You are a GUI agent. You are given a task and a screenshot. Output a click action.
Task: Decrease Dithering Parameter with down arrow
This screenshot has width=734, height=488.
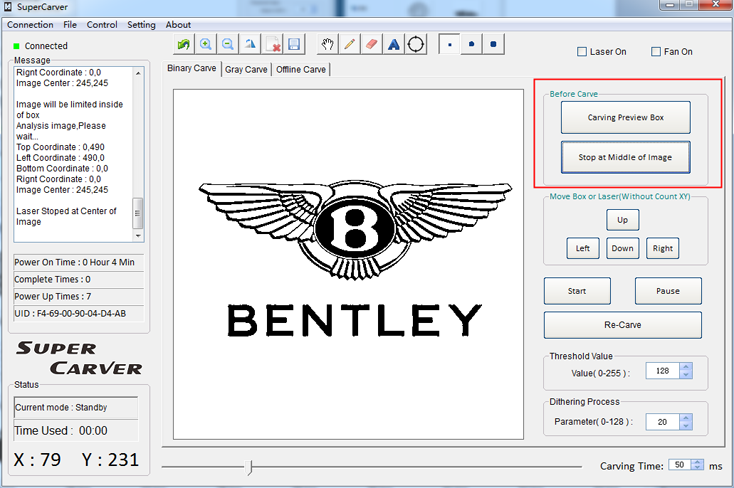[686, 426]
